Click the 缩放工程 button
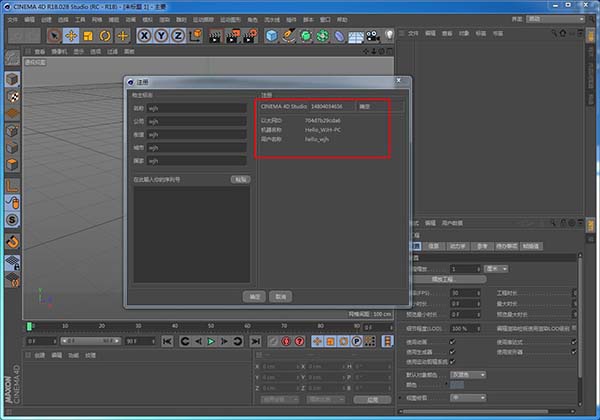Viewport: 600px width, 420px height. (446, 279)
